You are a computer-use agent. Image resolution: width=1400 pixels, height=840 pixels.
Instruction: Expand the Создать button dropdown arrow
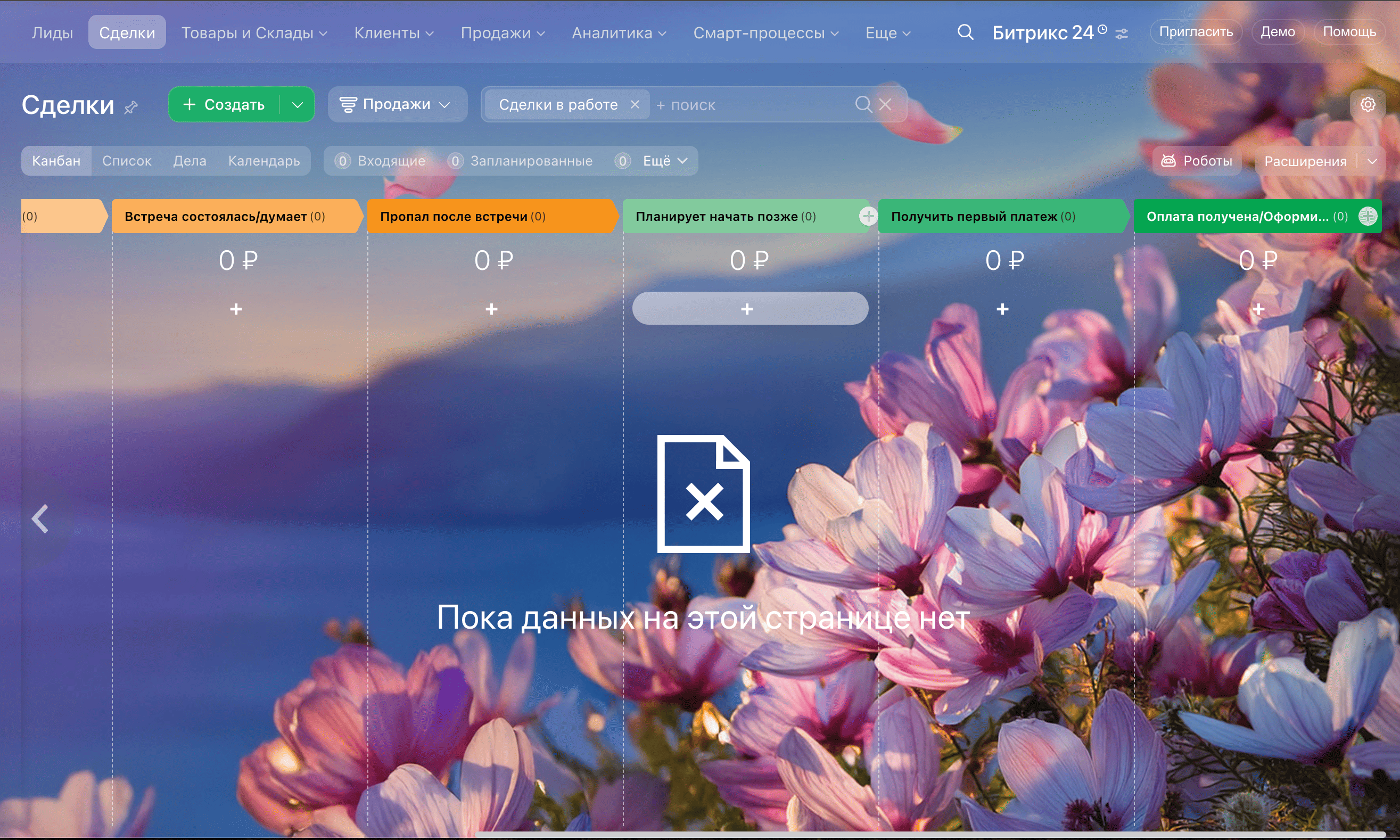click(x=297, y=105)
